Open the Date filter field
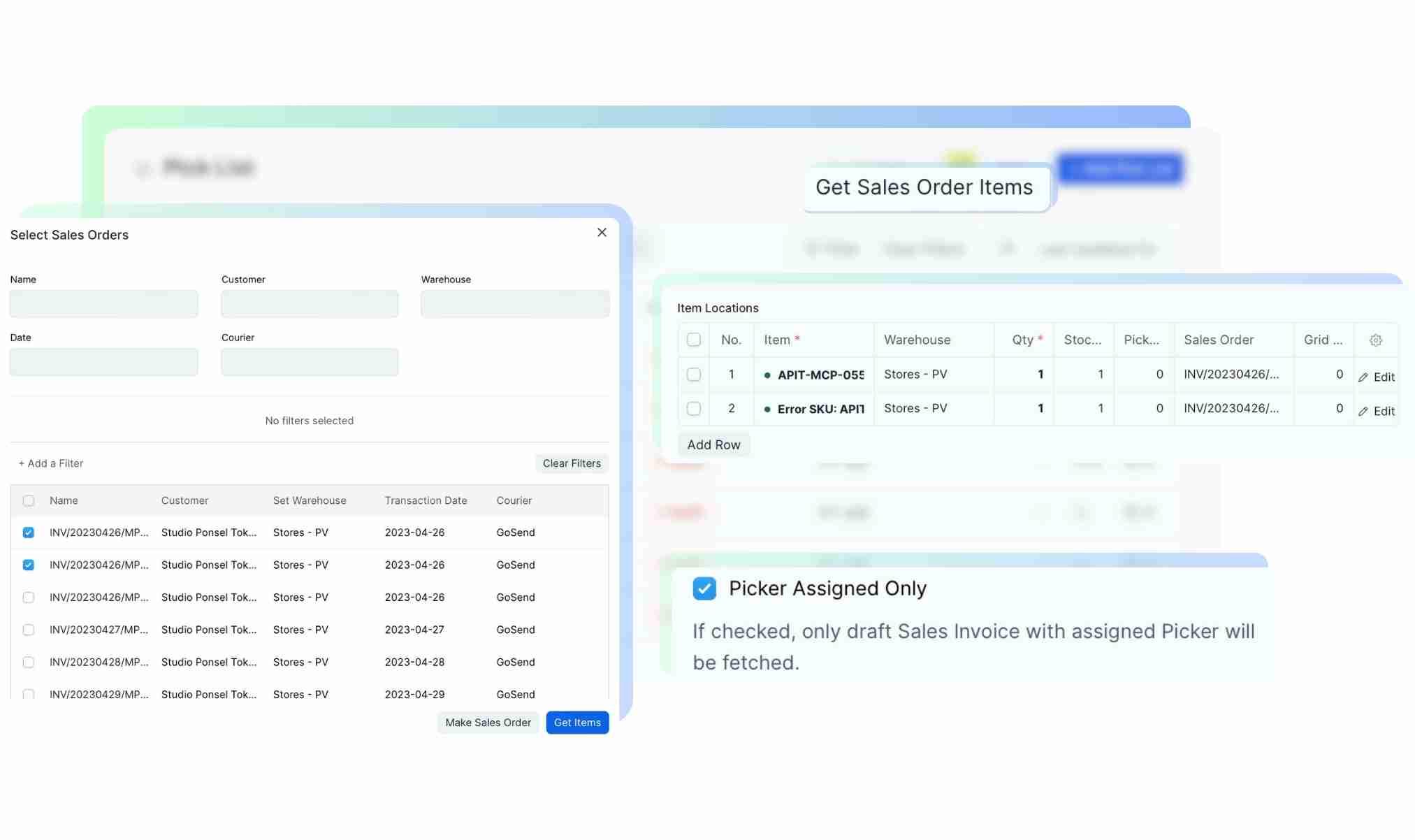Image resolution: width=1415 pixels, height=840 pixels. point(104,363)
